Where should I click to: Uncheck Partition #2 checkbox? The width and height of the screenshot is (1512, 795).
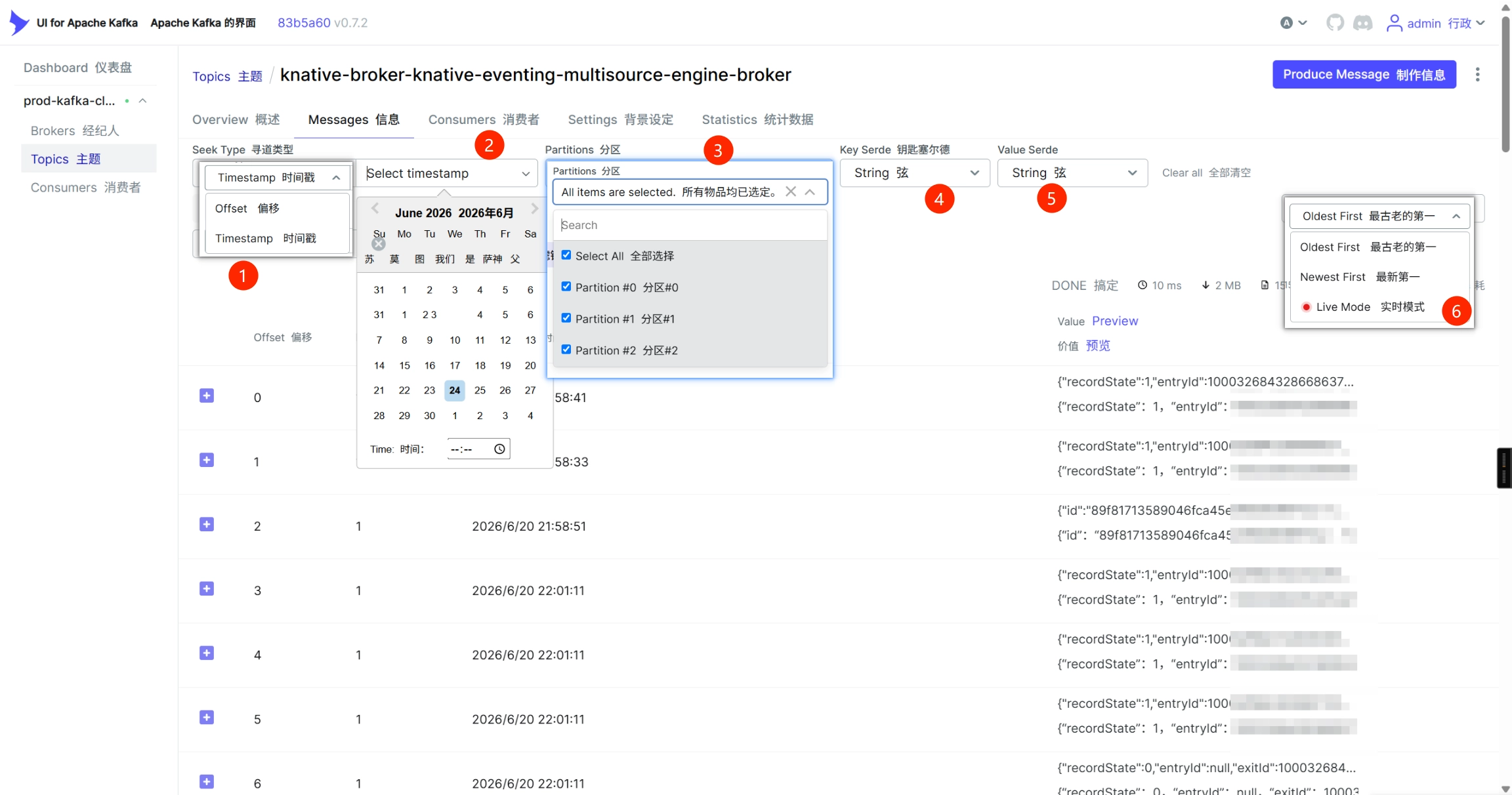pos(566,350)
